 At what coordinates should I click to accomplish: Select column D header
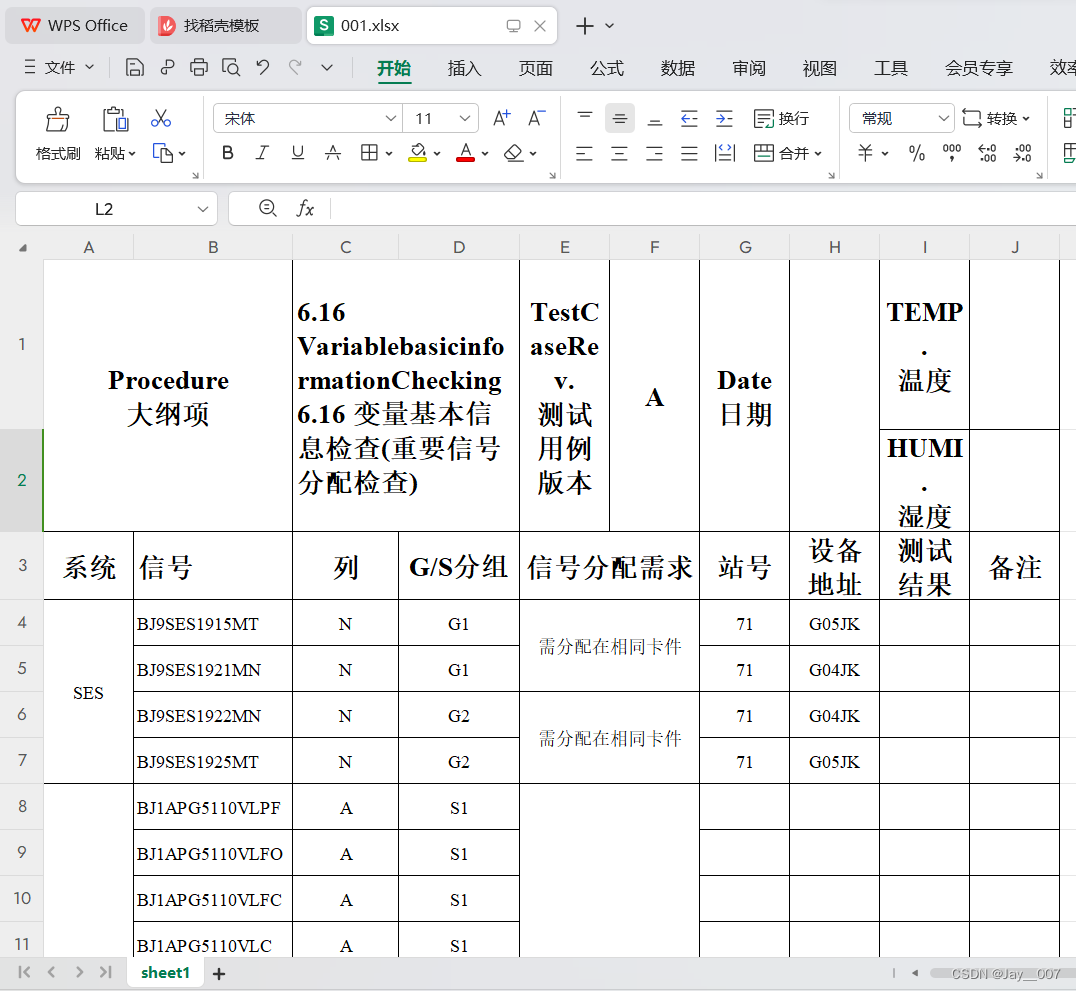click(x=459, y=247)
